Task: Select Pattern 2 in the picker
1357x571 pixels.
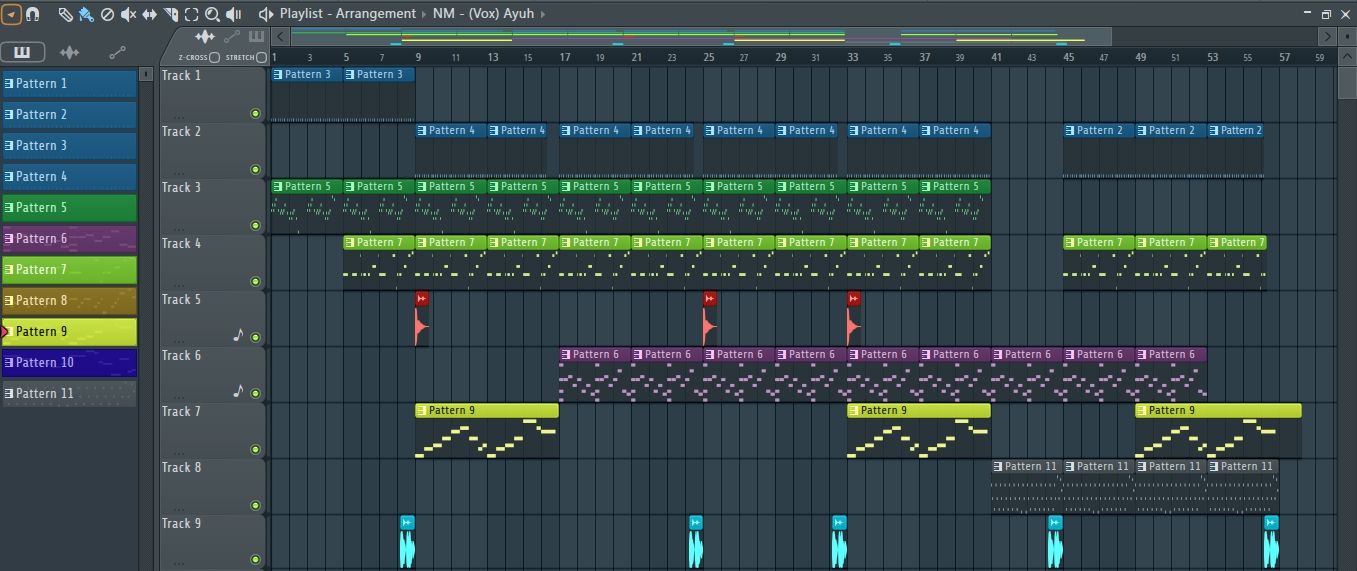Action: (69, 115)
